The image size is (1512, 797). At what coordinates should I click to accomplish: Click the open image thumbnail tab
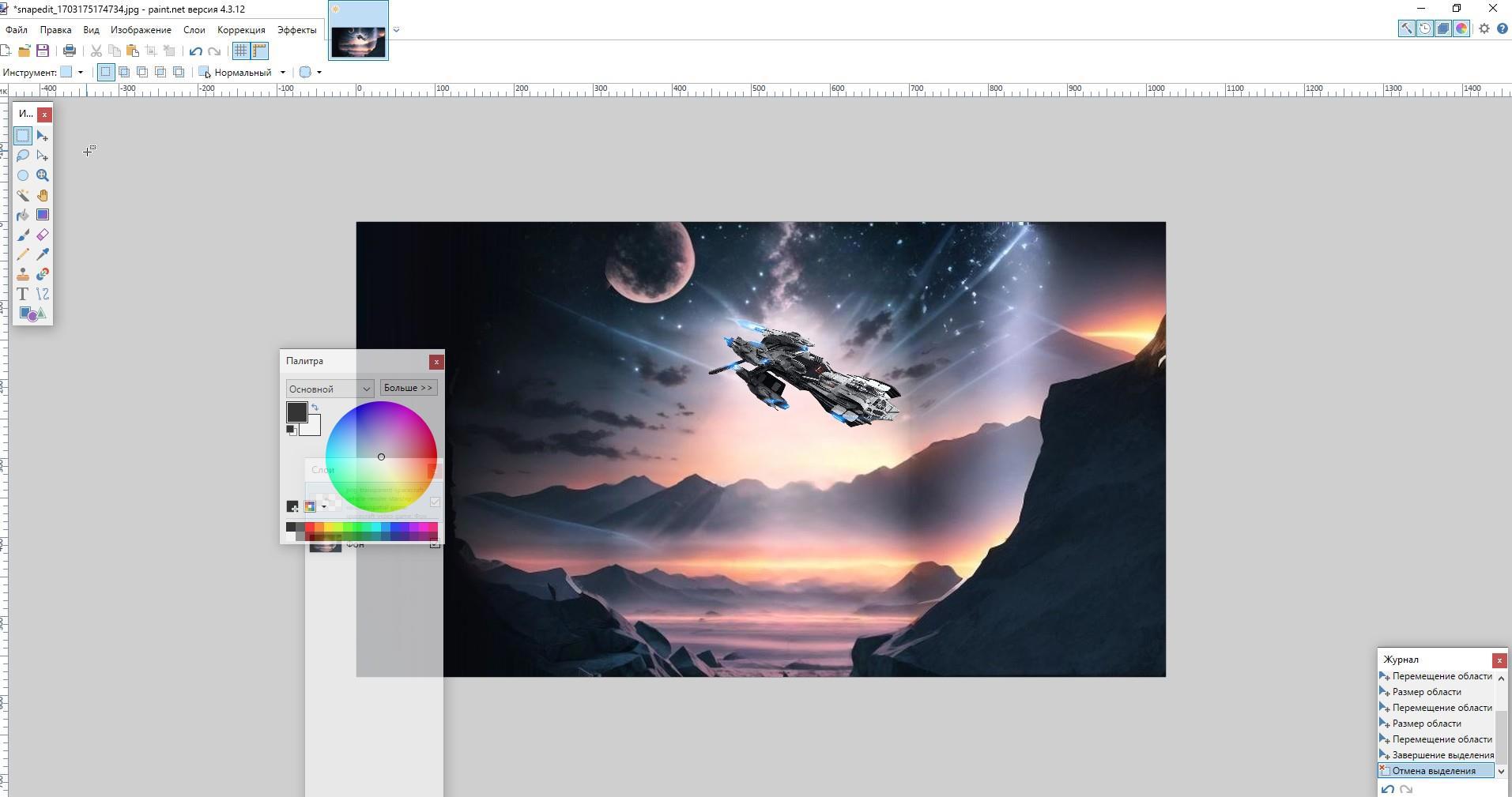pos(358,41)
